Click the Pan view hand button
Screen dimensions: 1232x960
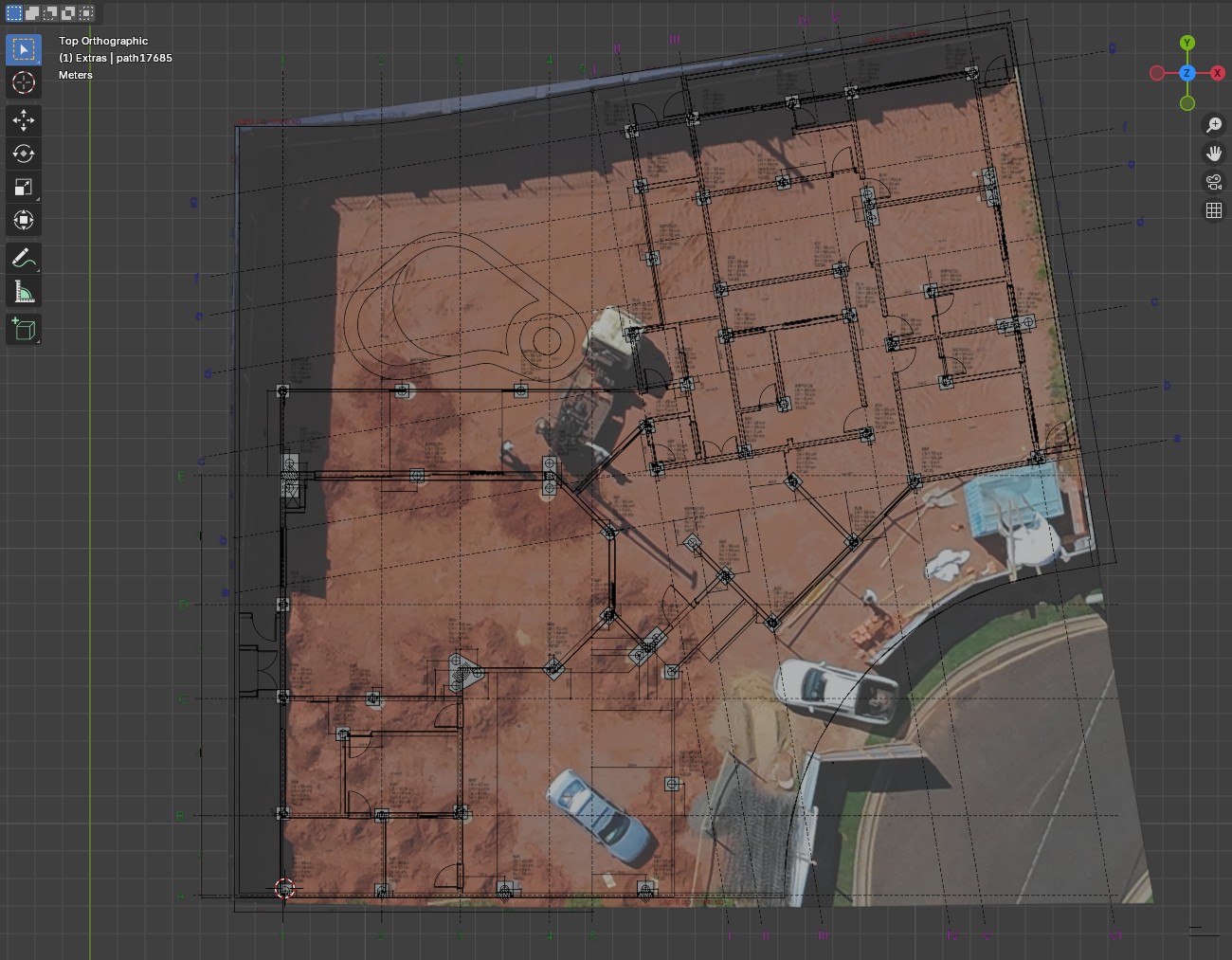pyautogui.click(x=1214, y=154)
